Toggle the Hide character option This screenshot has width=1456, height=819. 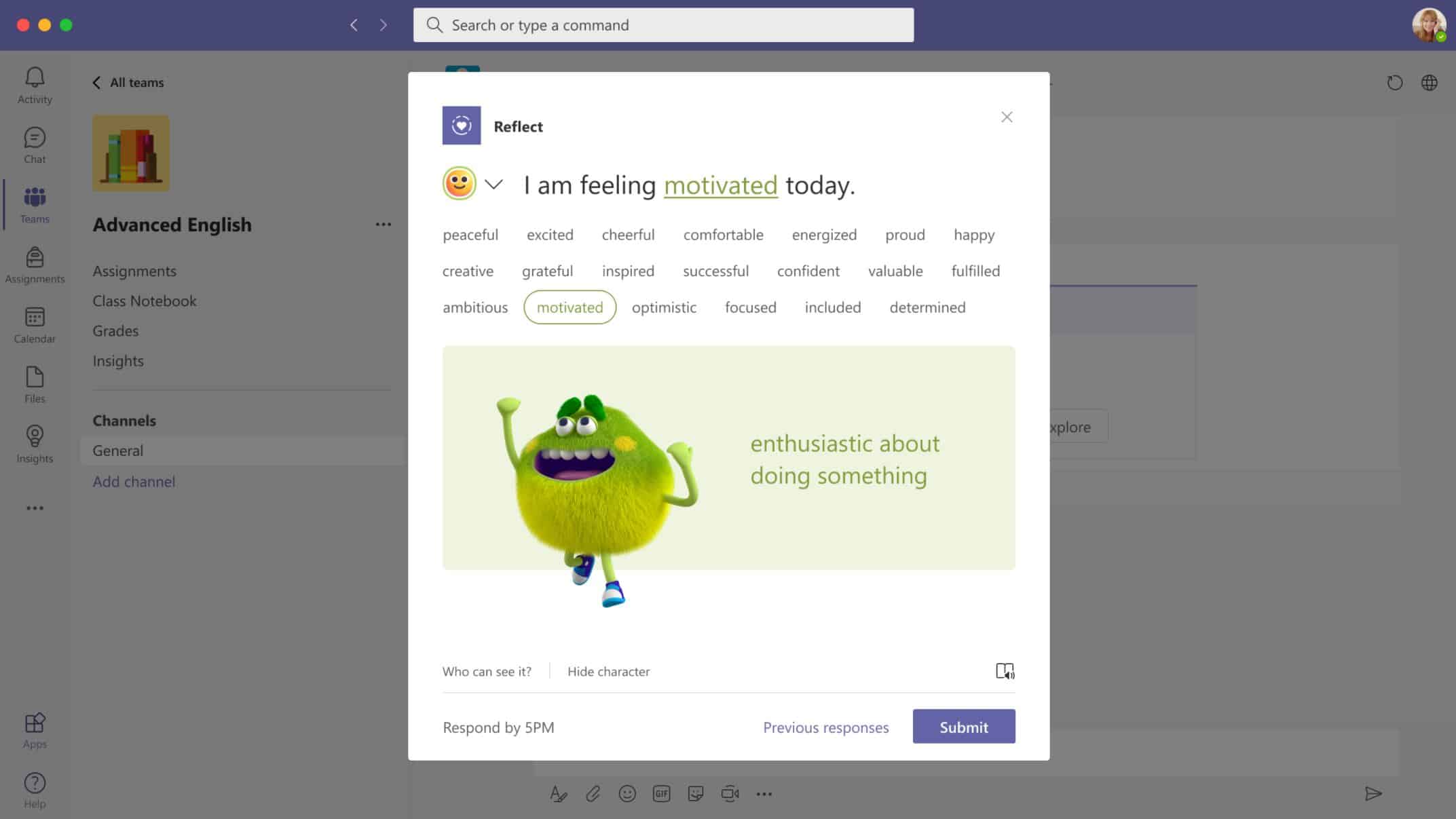(608, 670)
